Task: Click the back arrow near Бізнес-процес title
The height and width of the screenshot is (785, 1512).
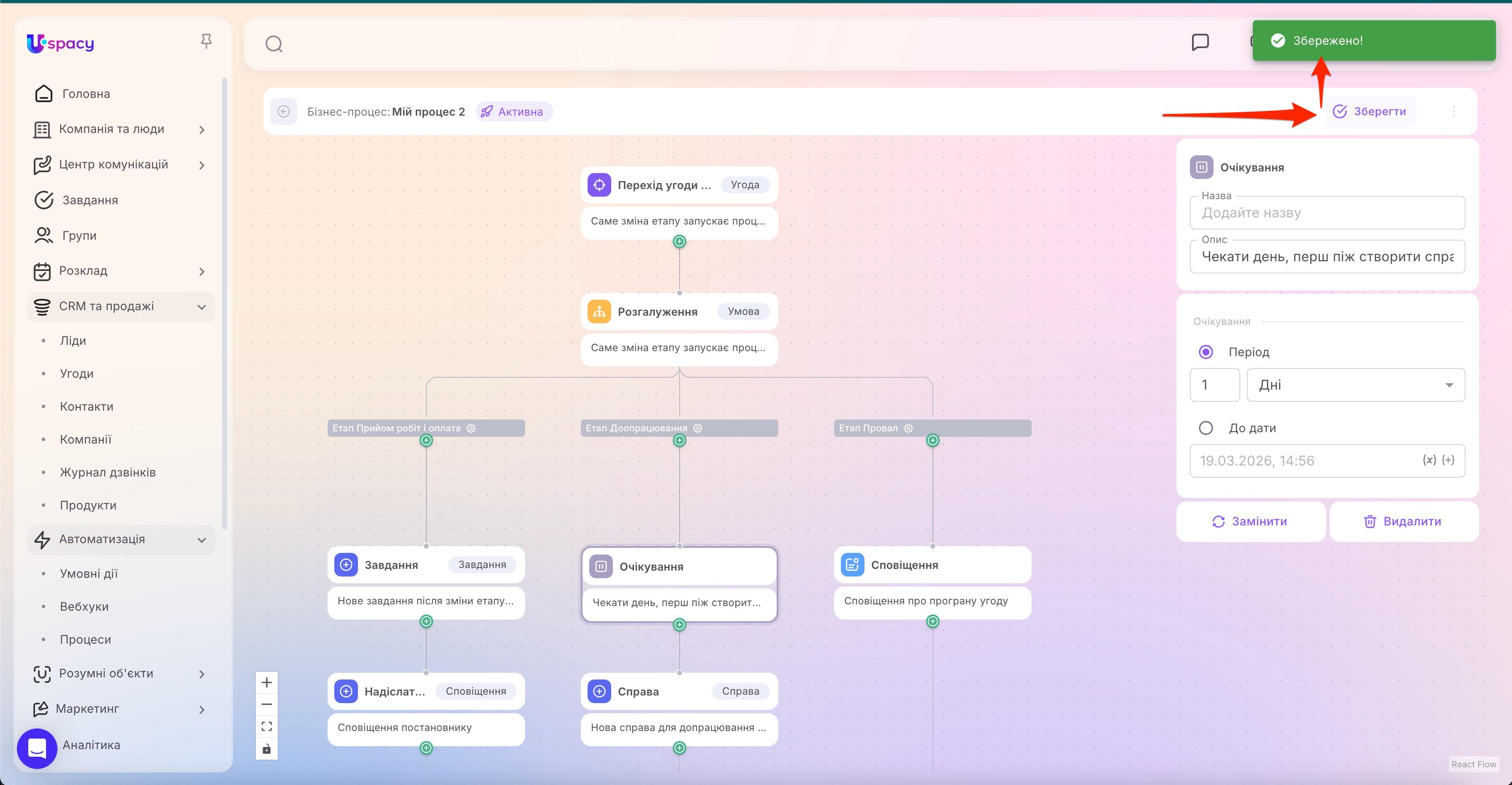Action: coord(284,111)
